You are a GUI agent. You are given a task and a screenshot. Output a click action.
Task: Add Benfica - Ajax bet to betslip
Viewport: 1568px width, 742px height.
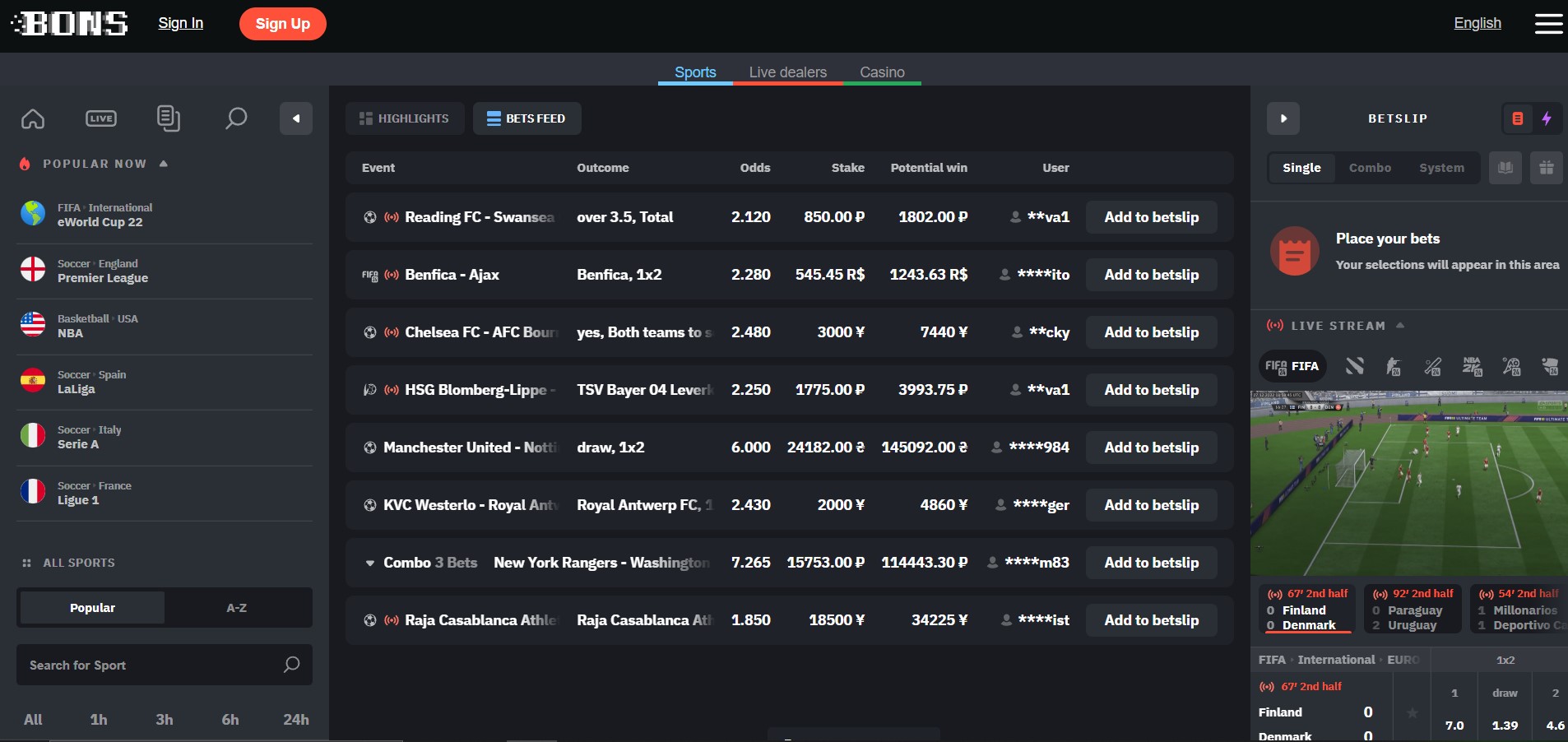[x=1152, y=275]
